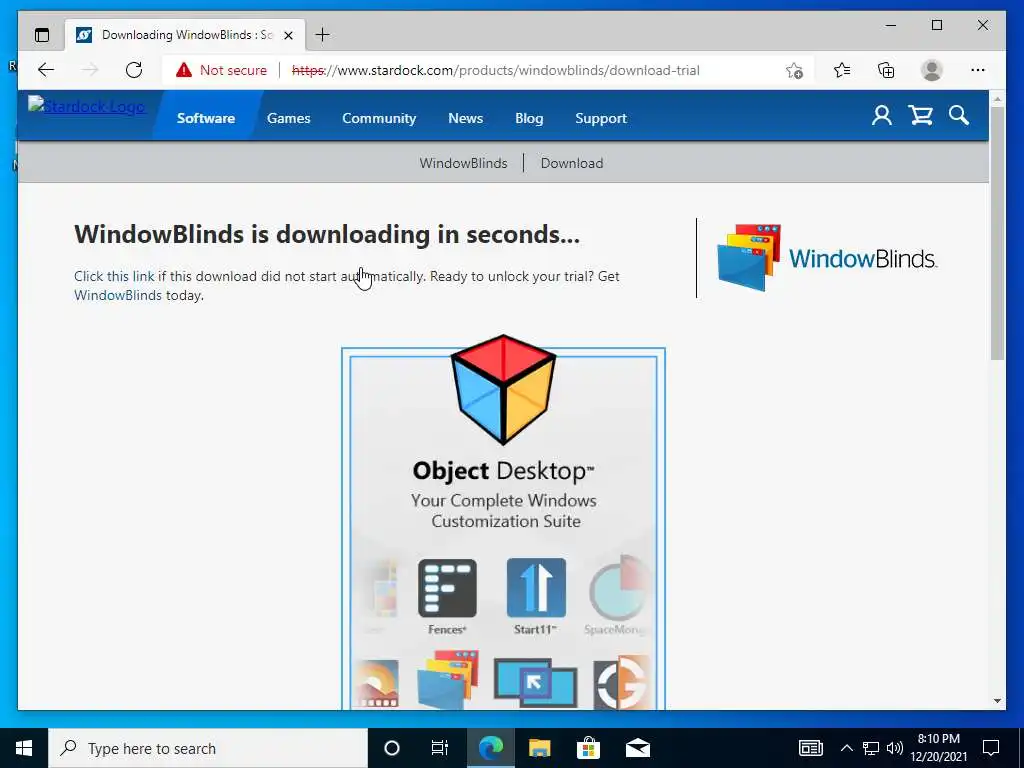Go to the WindowBlinds subnav link
The height and width of the screenshot is (768, 1024).
pos(463,163)
